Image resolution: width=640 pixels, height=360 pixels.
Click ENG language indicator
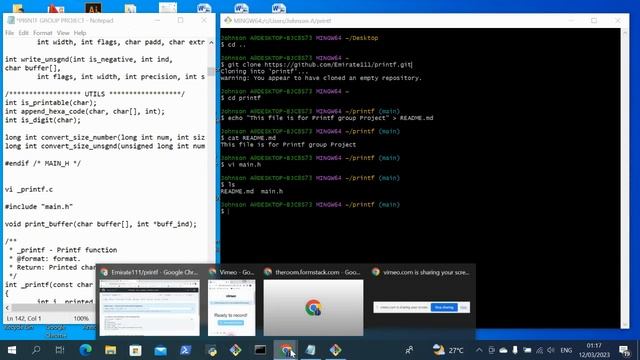[566, 350]
